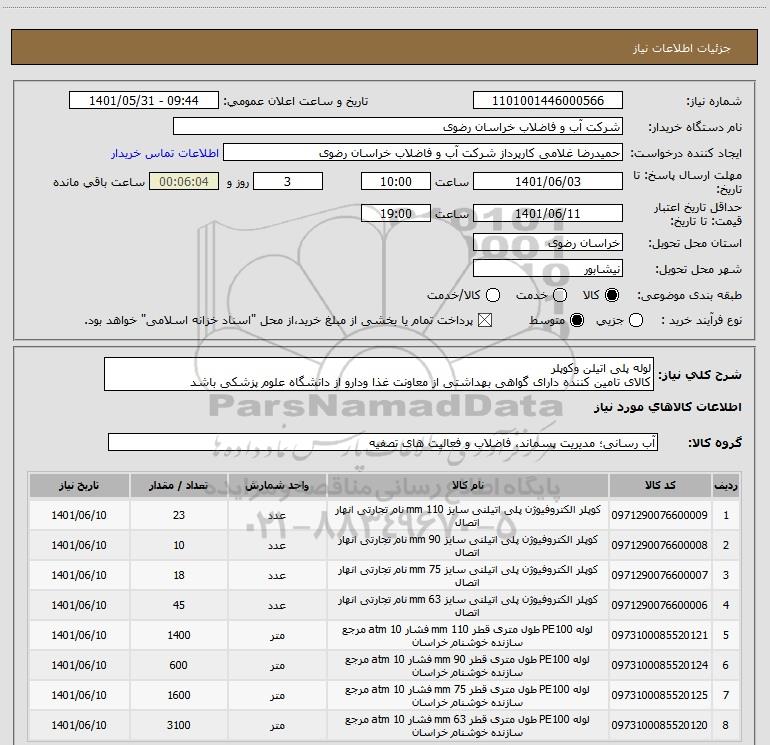Viewport: 770px width, 745px height.
Task: Click the price validity time 19:00
Action: click(396, 213)
